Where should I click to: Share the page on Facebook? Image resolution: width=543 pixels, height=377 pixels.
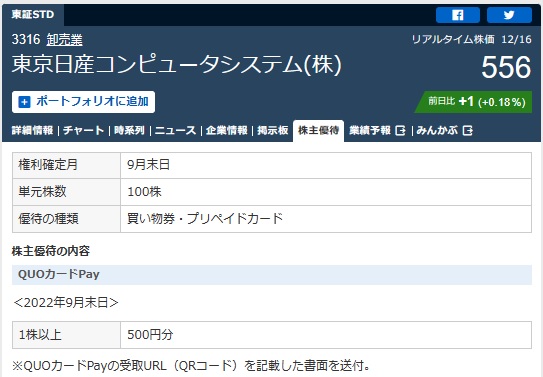tap(457, 15)
